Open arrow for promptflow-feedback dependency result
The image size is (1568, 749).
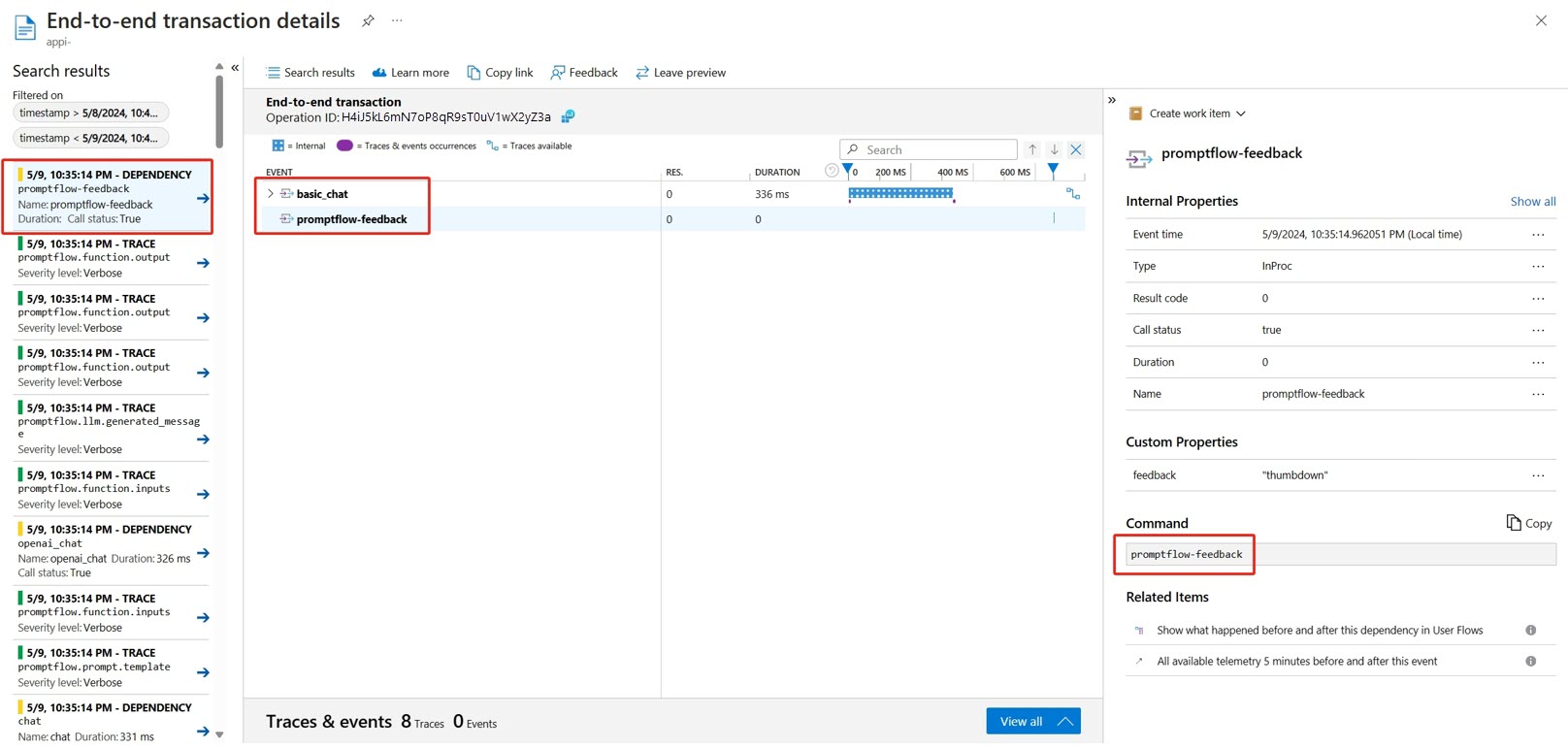pyautogui.click(x=203, y=198)
